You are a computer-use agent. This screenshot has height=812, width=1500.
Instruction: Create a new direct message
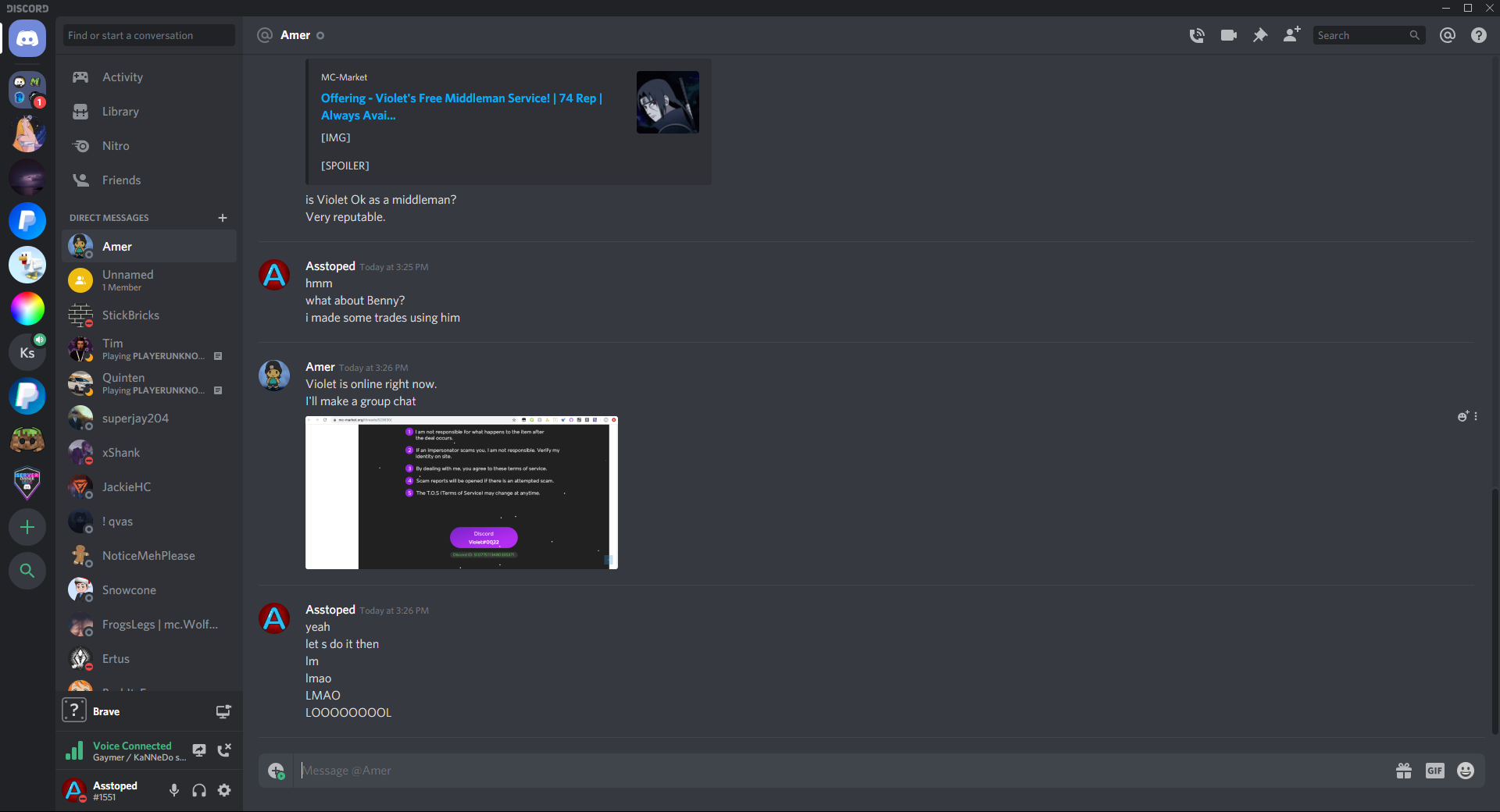(x=223, y=218)
